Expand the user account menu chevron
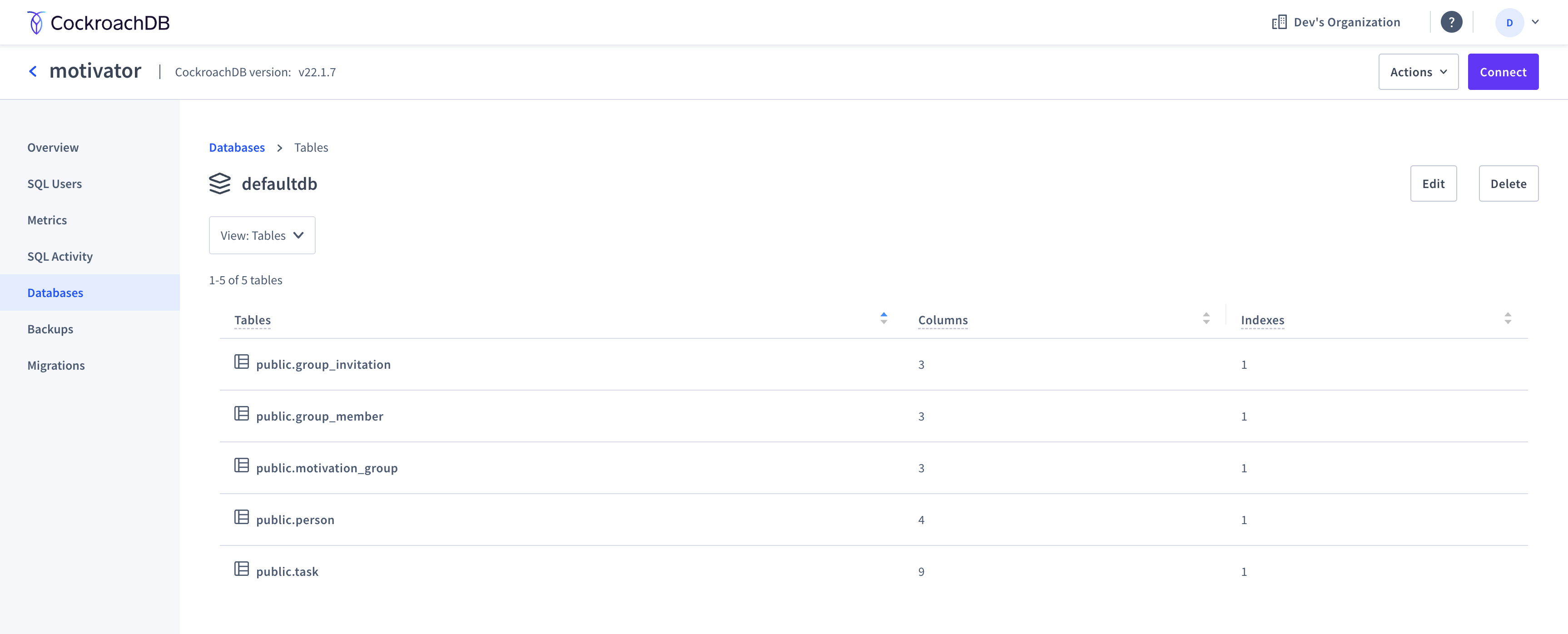 pos(1535,22)
